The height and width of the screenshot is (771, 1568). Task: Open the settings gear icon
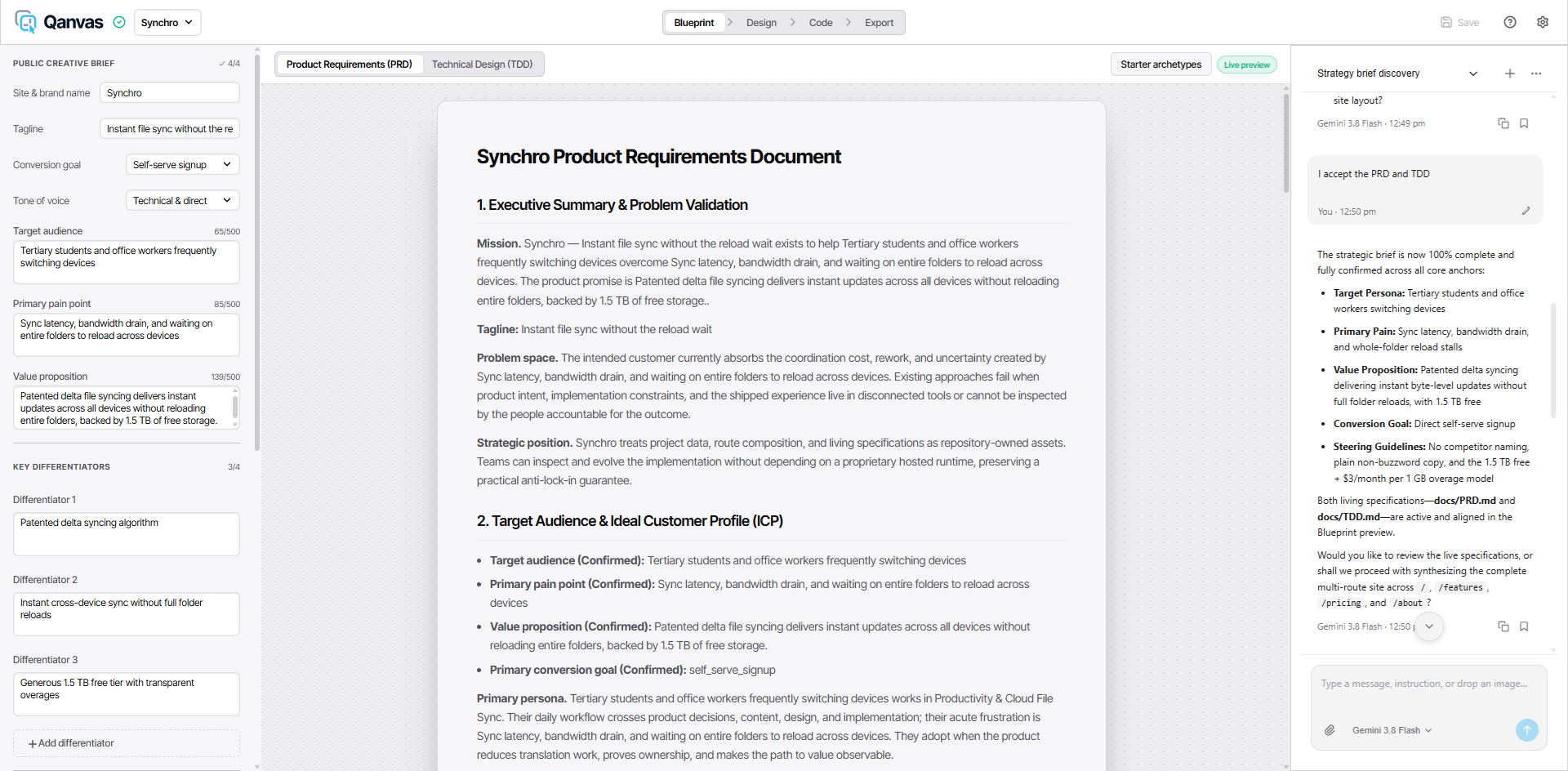(x=1543, y=23)
